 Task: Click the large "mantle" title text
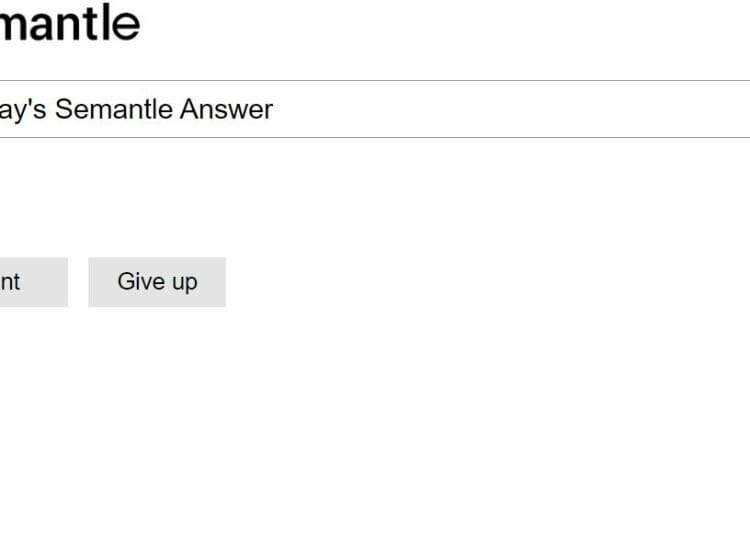click(70, 22)
